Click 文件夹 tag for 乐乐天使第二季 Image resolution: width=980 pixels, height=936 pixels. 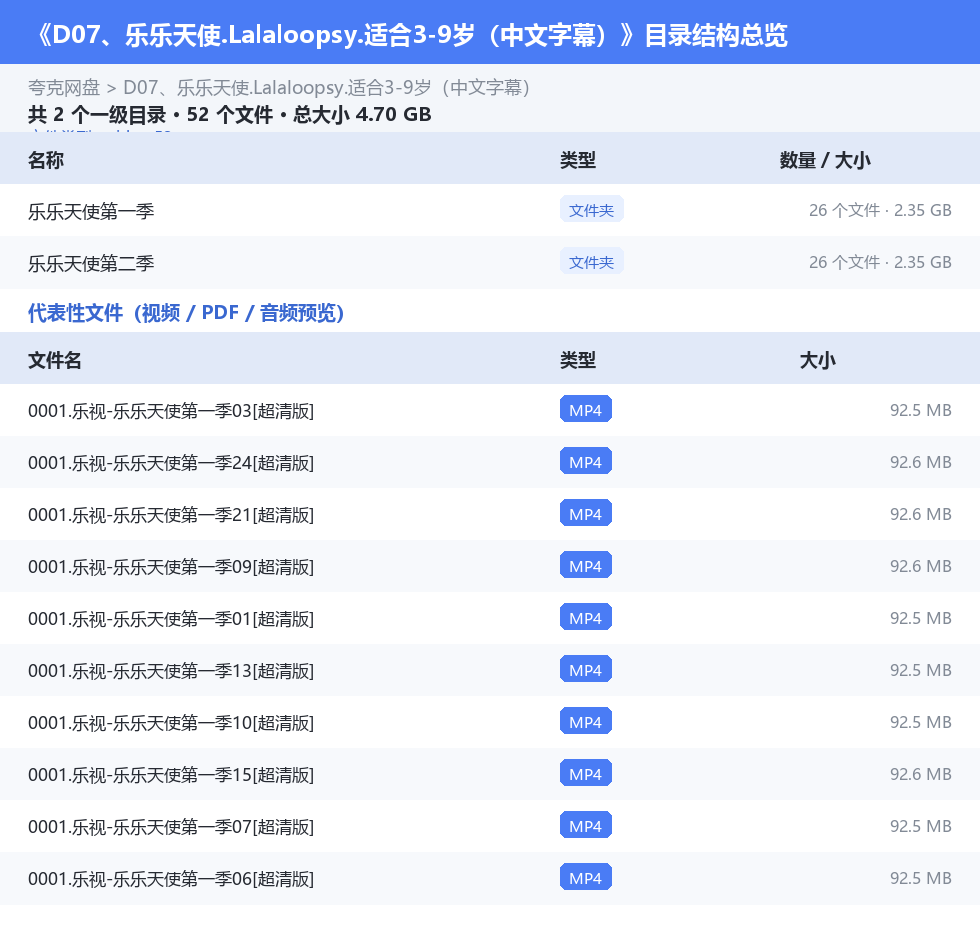click(x=591, y=262)
